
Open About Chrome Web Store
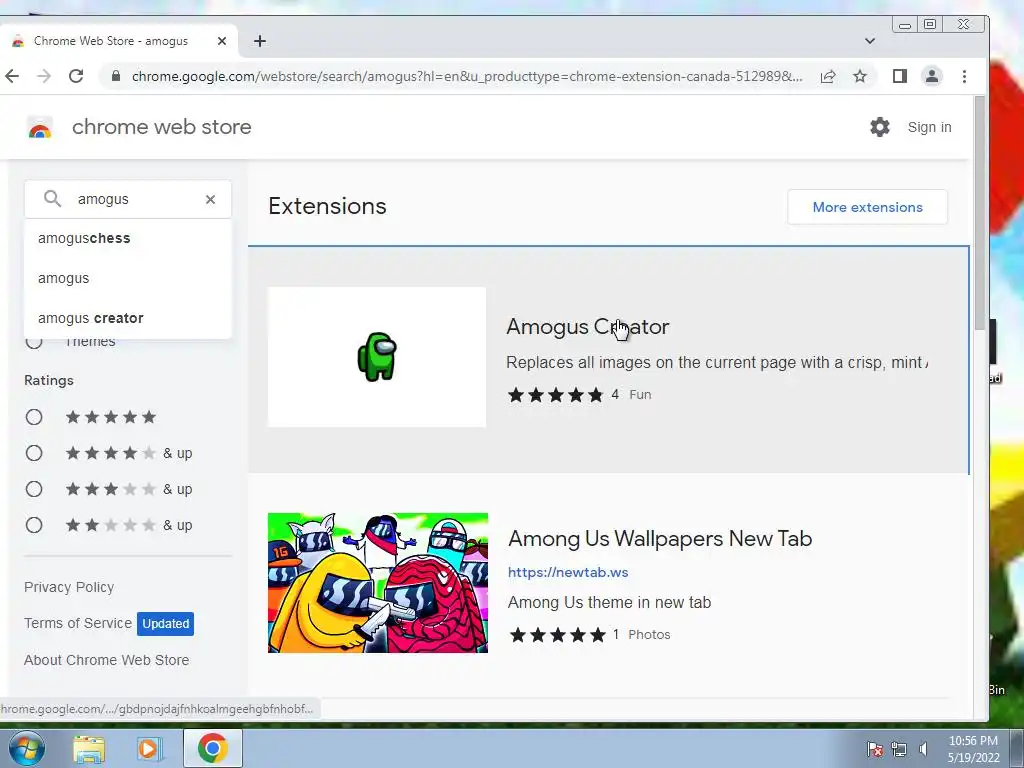(x=106, y=660)
